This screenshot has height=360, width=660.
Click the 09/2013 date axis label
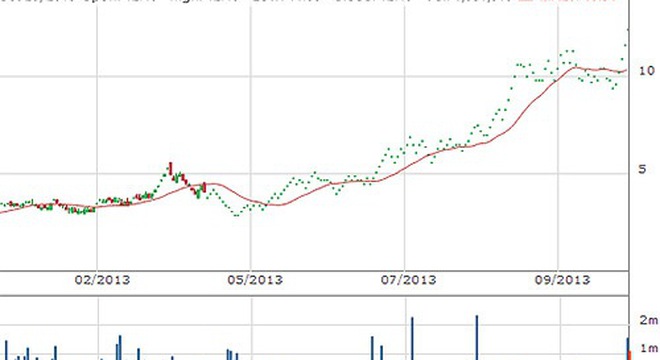(562, 280)
